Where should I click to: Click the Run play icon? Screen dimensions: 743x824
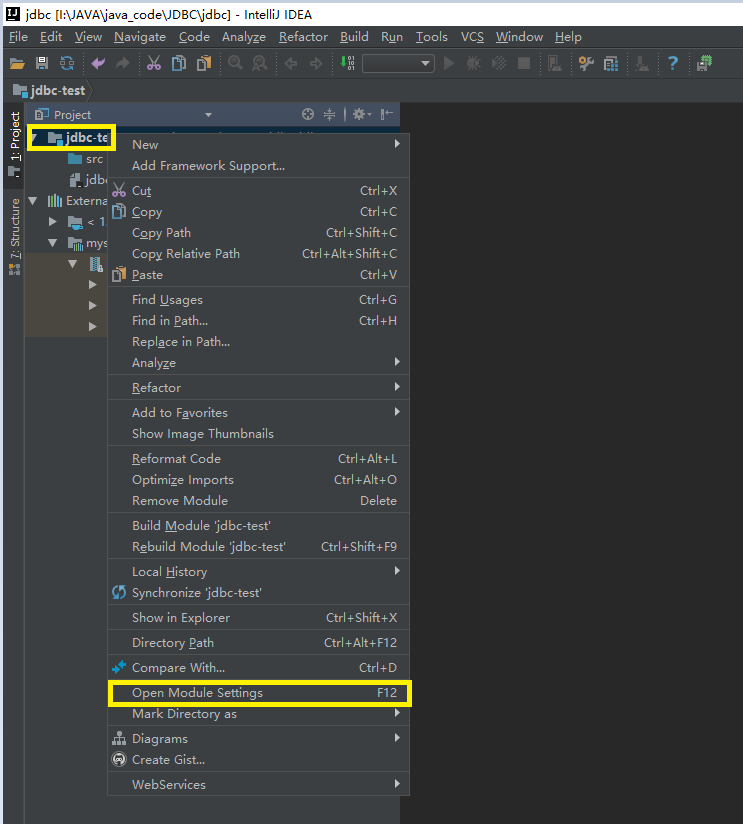449,64
